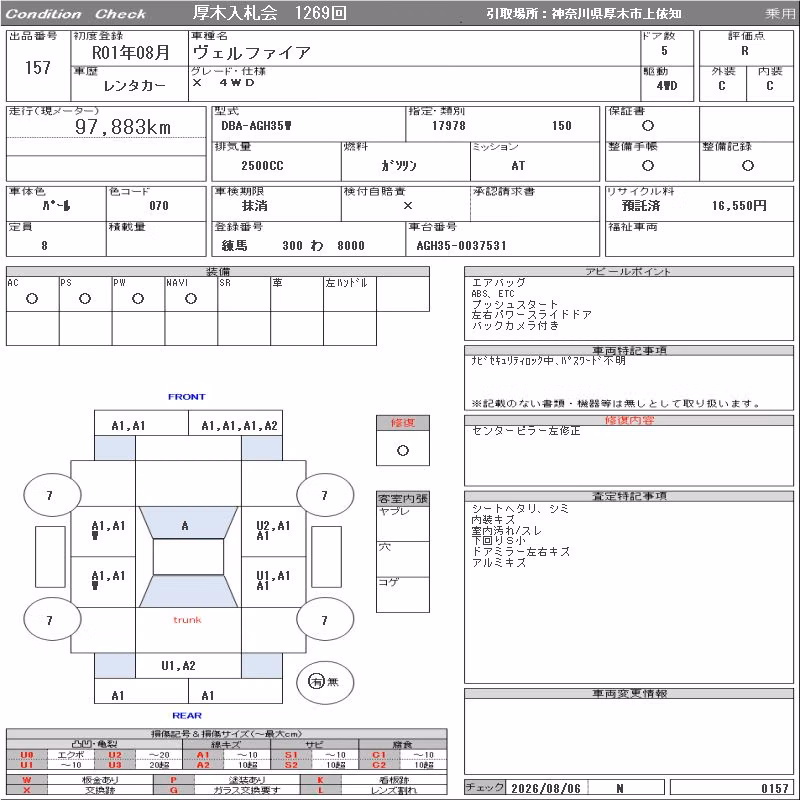Click the circle mark under NAVI
The image size is (800, 800).
click(x=191, y=298)
